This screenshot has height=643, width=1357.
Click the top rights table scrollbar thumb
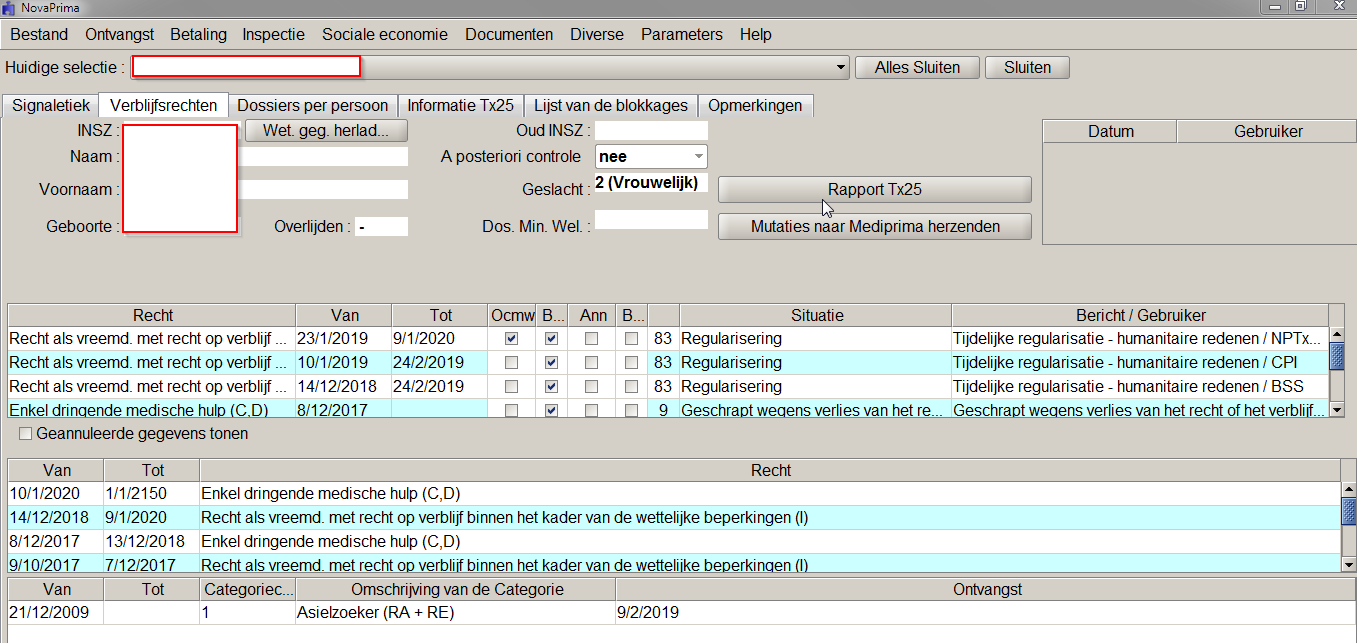1337,355
